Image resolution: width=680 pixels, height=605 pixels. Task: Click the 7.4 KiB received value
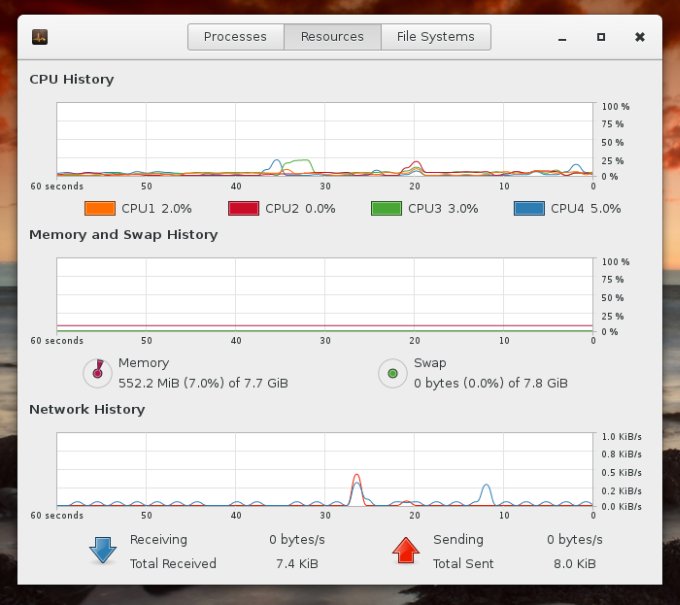tap(297, 564)
